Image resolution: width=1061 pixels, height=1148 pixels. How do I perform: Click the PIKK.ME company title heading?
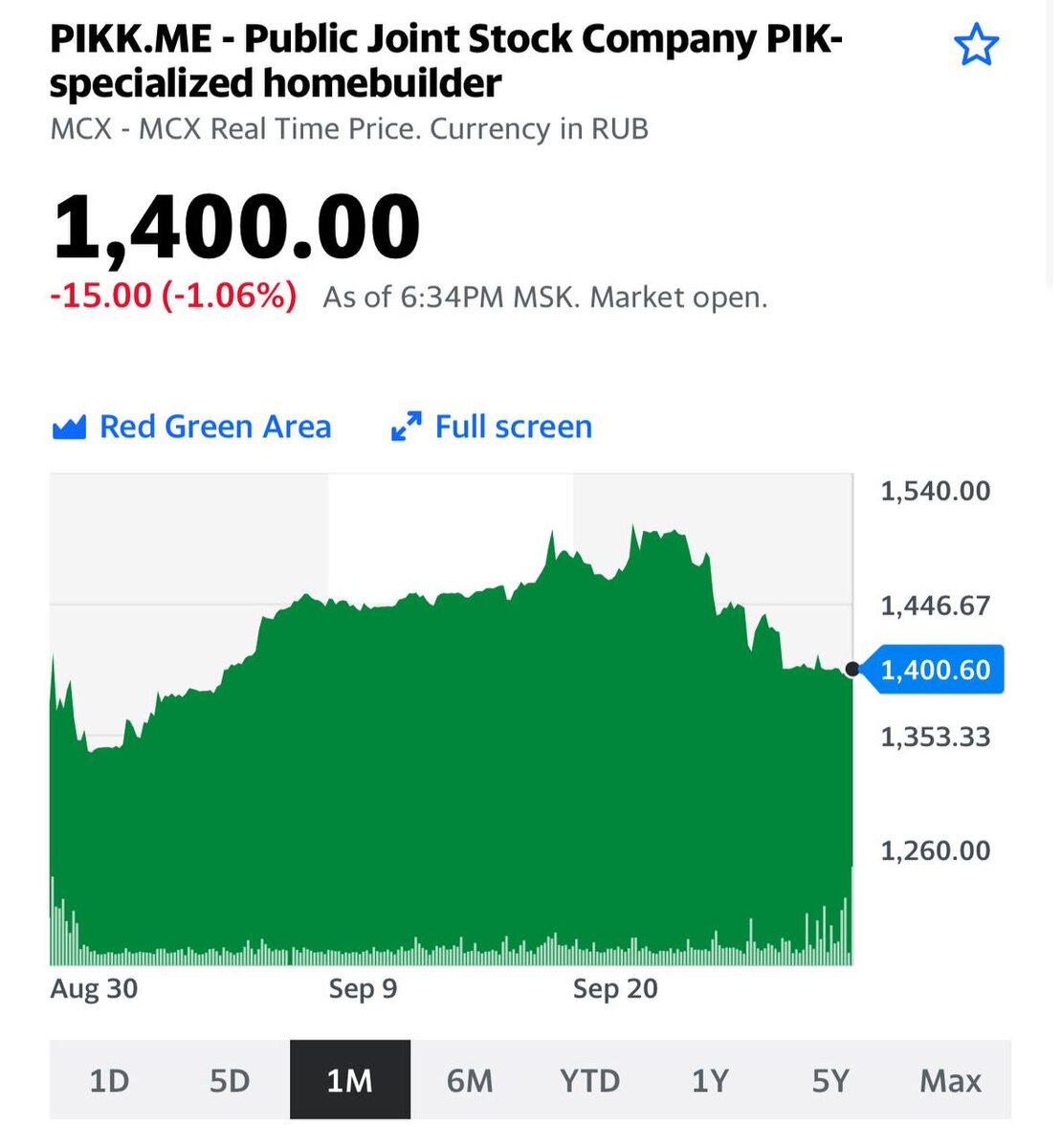[x=446, y=60]
